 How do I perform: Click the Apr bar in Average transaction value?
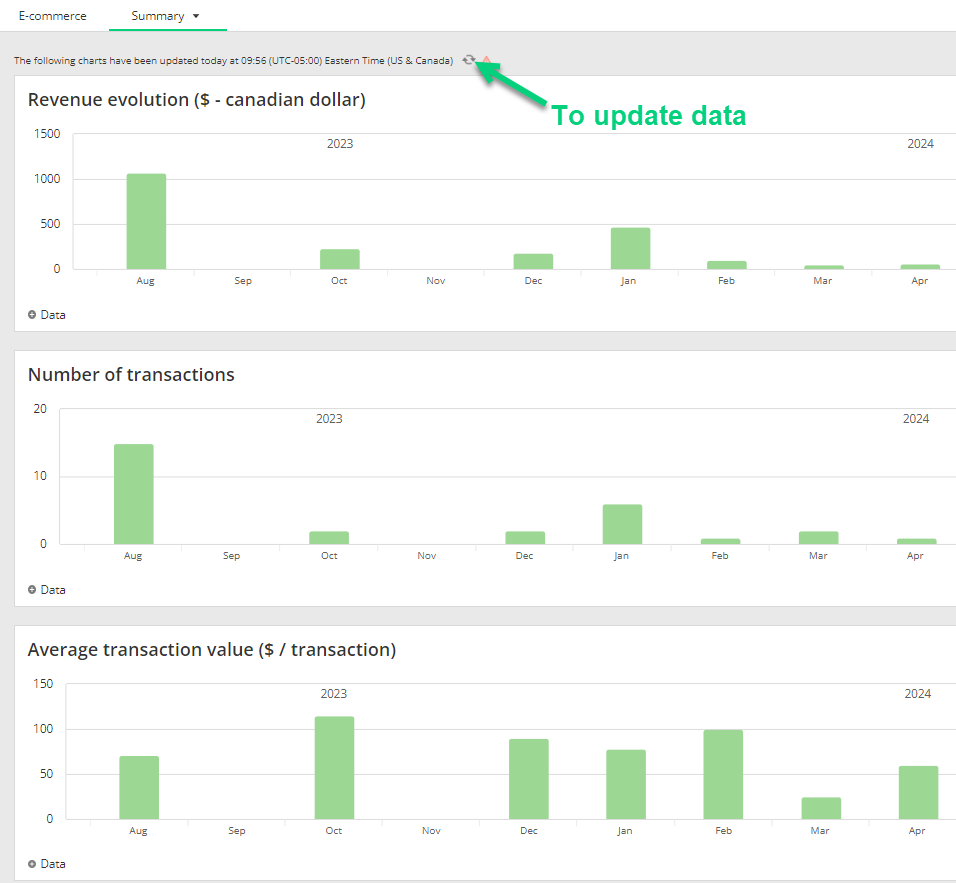tap(918, 793)
